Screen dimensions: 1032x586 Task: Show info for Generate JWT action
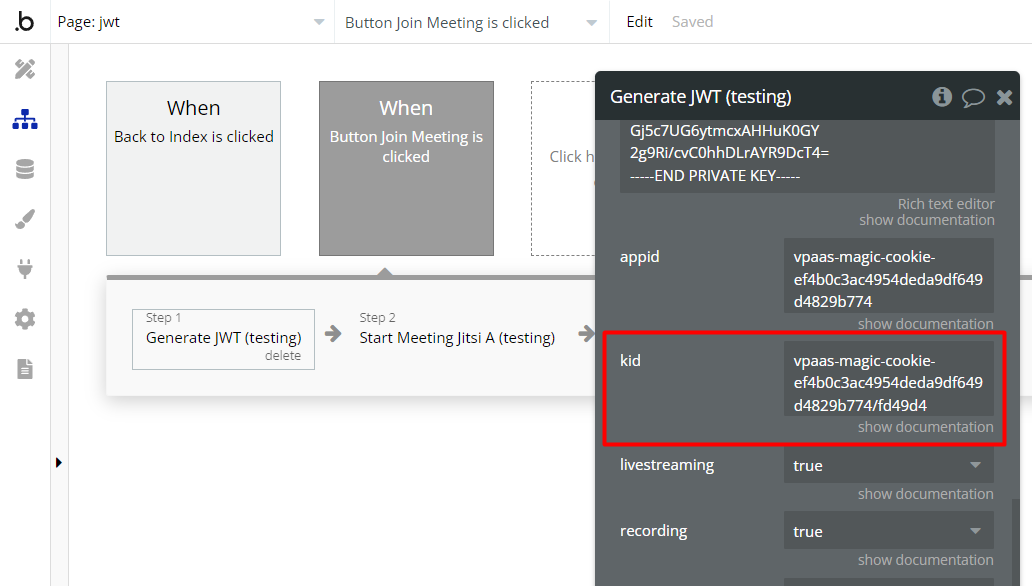pyautogui.click(x=941, y=96)
